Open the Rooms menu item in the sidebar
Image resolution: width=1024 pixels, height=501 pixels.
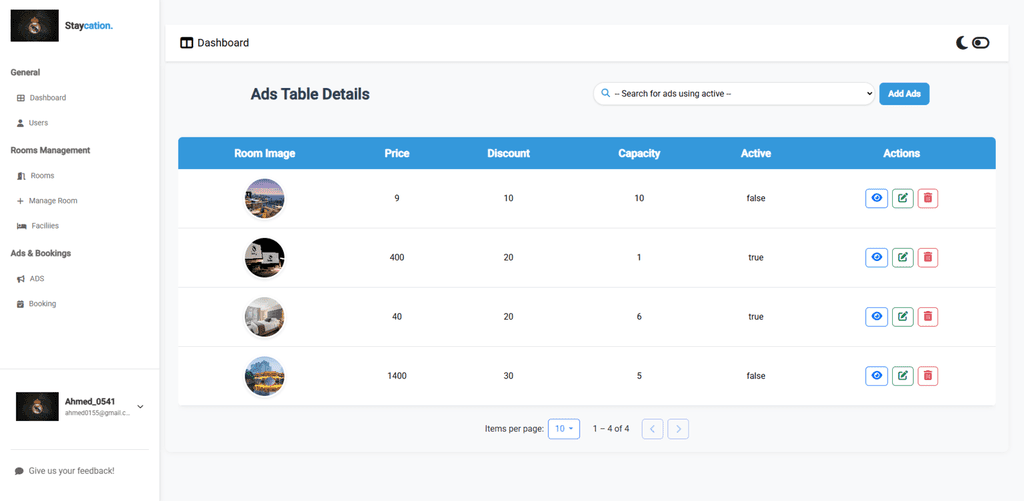pyautogui.click(x=42, y=176)
